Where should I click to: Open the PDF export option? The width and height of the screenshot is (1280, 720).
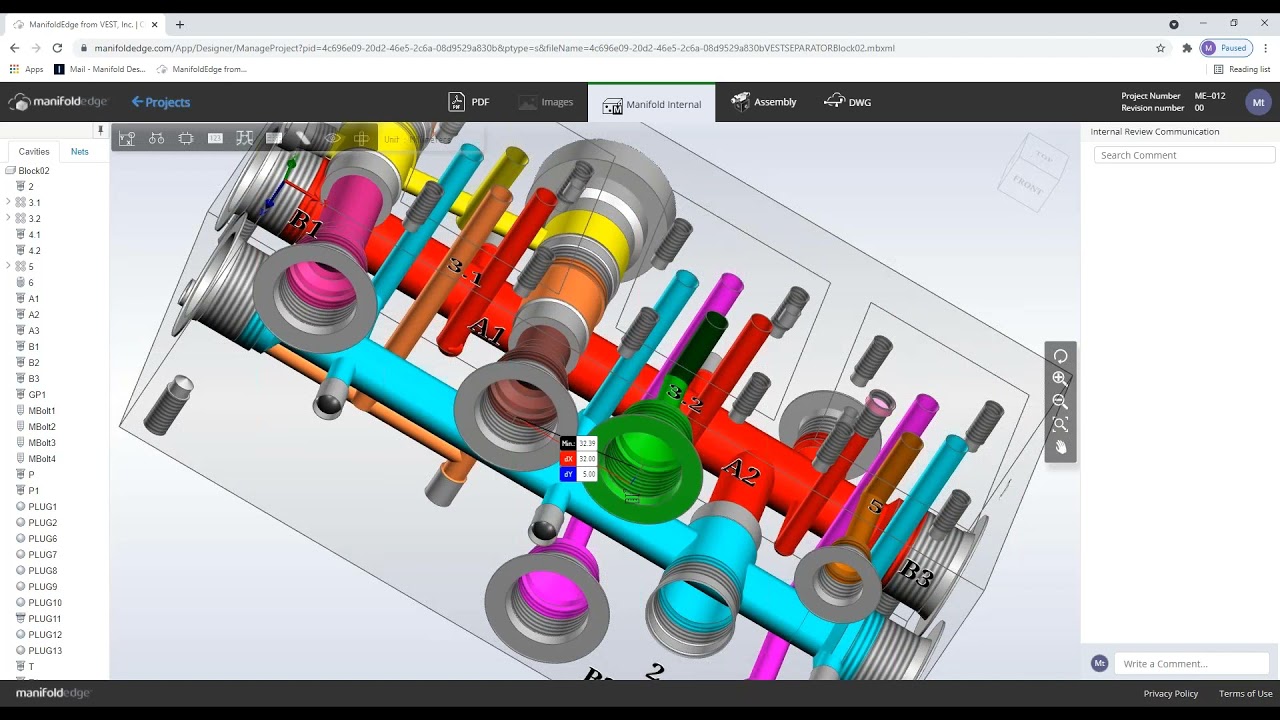click(468, 102)
